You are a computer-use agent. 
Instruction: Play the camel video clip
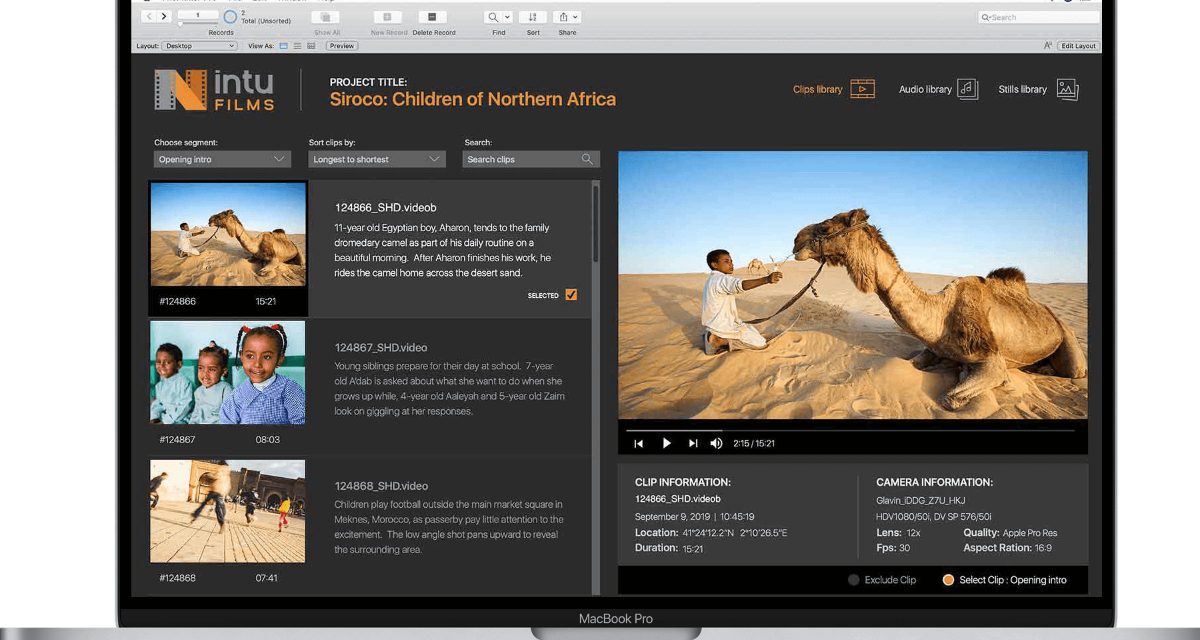point(667,443)
